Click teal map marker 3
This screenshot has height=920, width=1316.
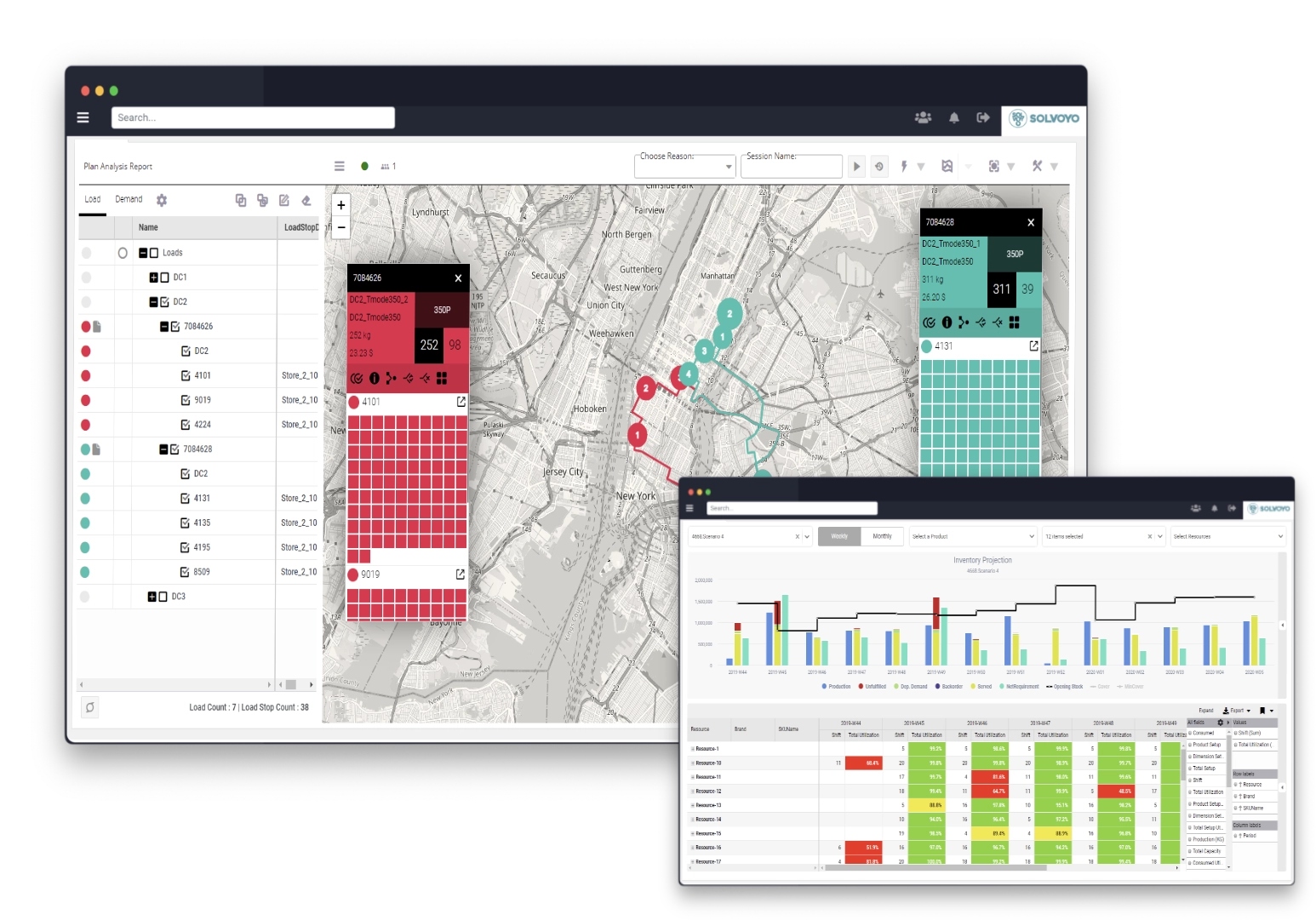click(704, 351)
